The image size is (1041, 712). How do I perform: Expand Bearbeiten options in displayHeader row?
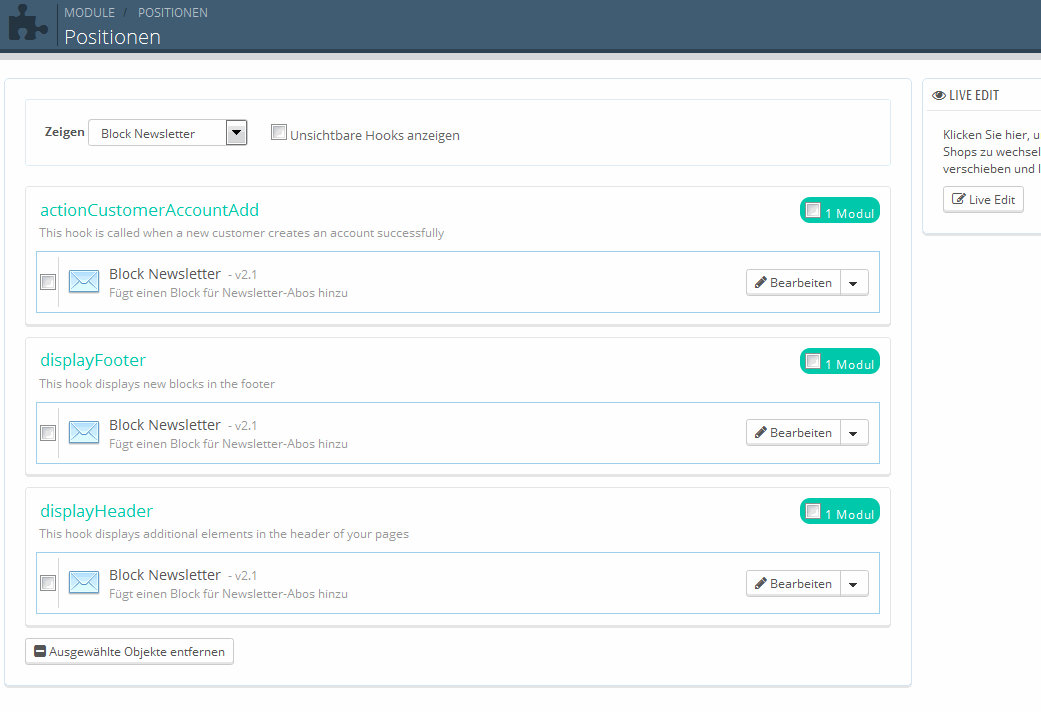(854, 584)
